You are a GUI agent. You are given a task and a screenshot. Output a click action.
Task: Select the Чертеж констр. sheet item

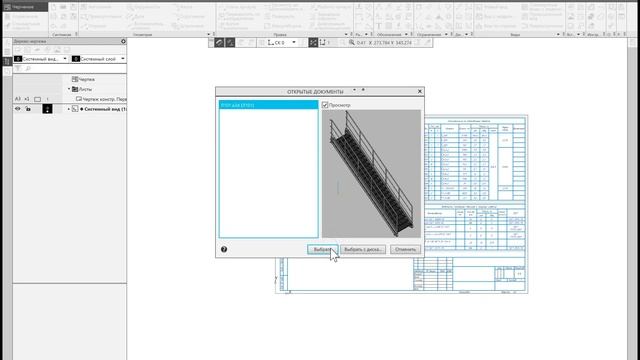point(101,99)
